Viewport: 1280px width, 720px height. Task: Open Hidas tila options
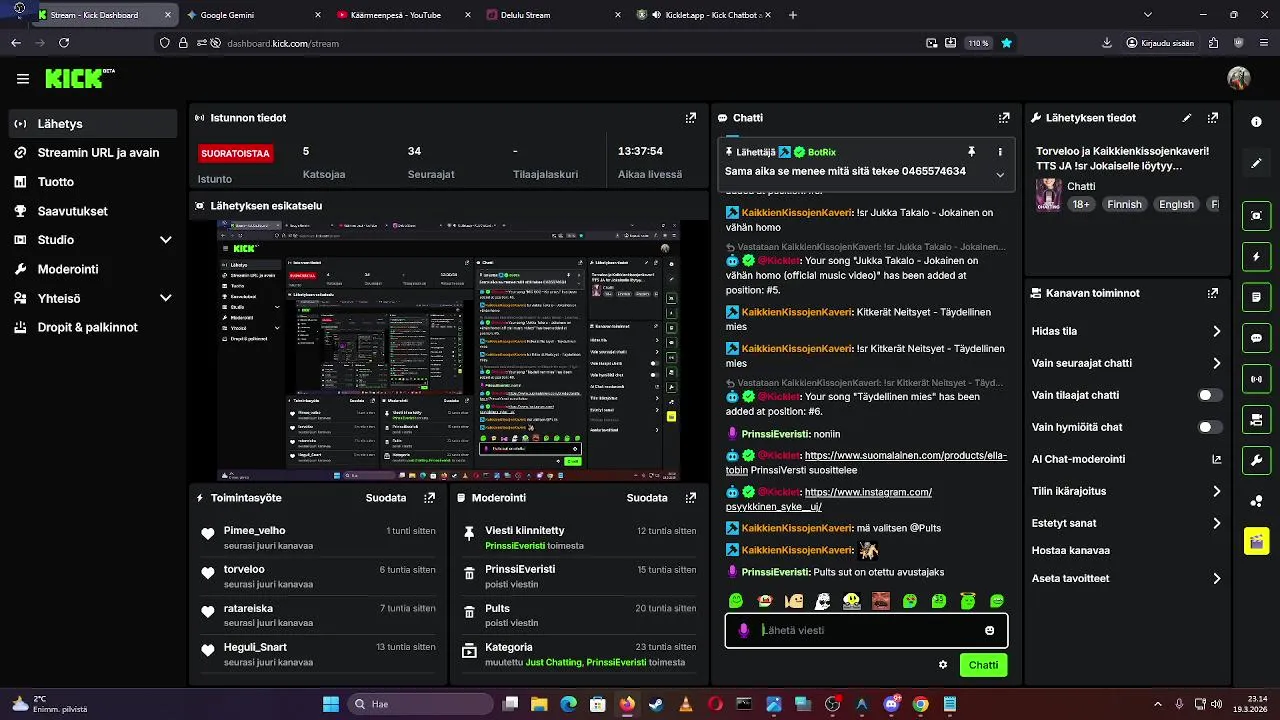(1126, 331)
